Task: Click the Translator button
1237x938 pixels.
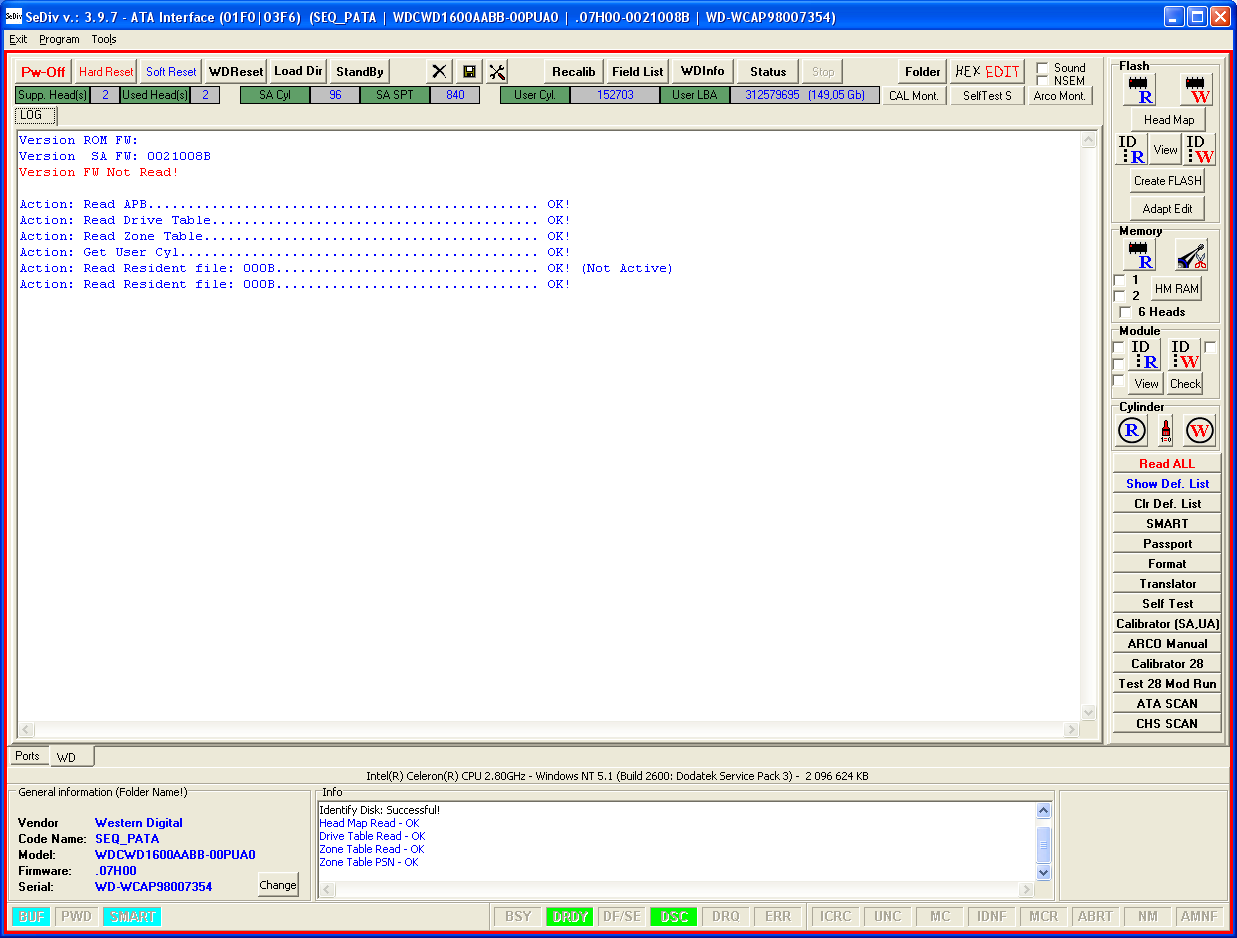Action: 1167,584
